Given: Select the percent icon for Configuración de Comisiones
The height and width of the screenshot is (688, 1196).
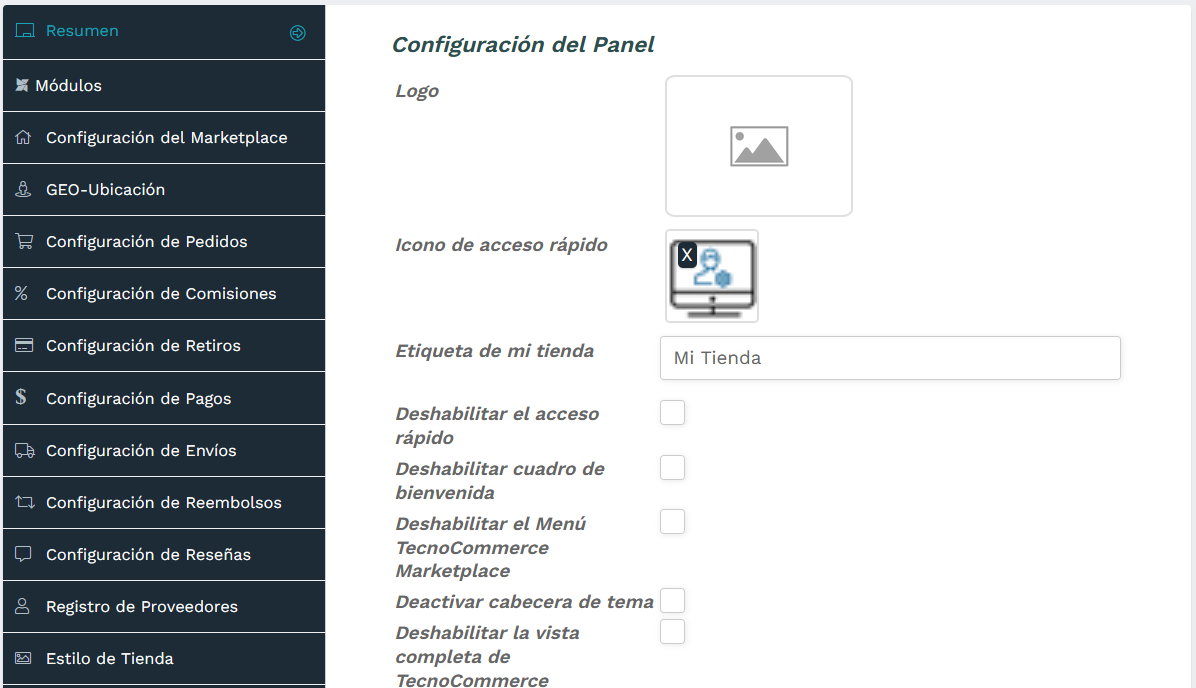Looking at the screenshot, I should pos(21,293).
